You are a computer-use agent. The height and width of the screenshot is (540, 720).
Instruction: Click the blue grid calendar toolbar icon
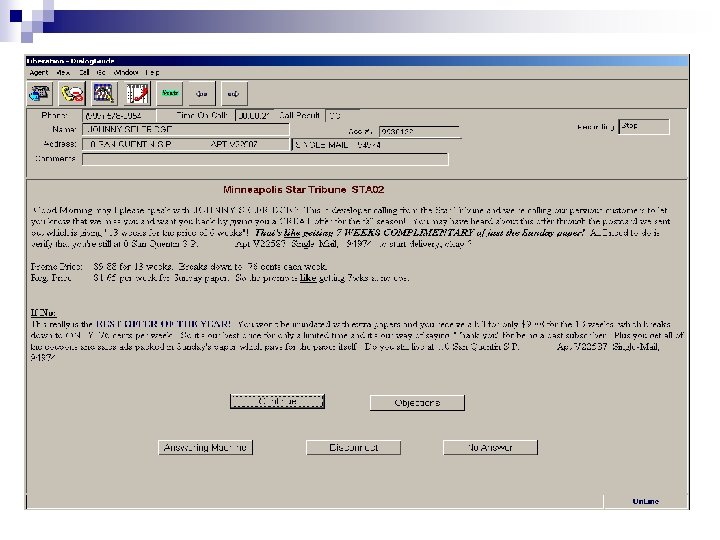coord(104,94)
